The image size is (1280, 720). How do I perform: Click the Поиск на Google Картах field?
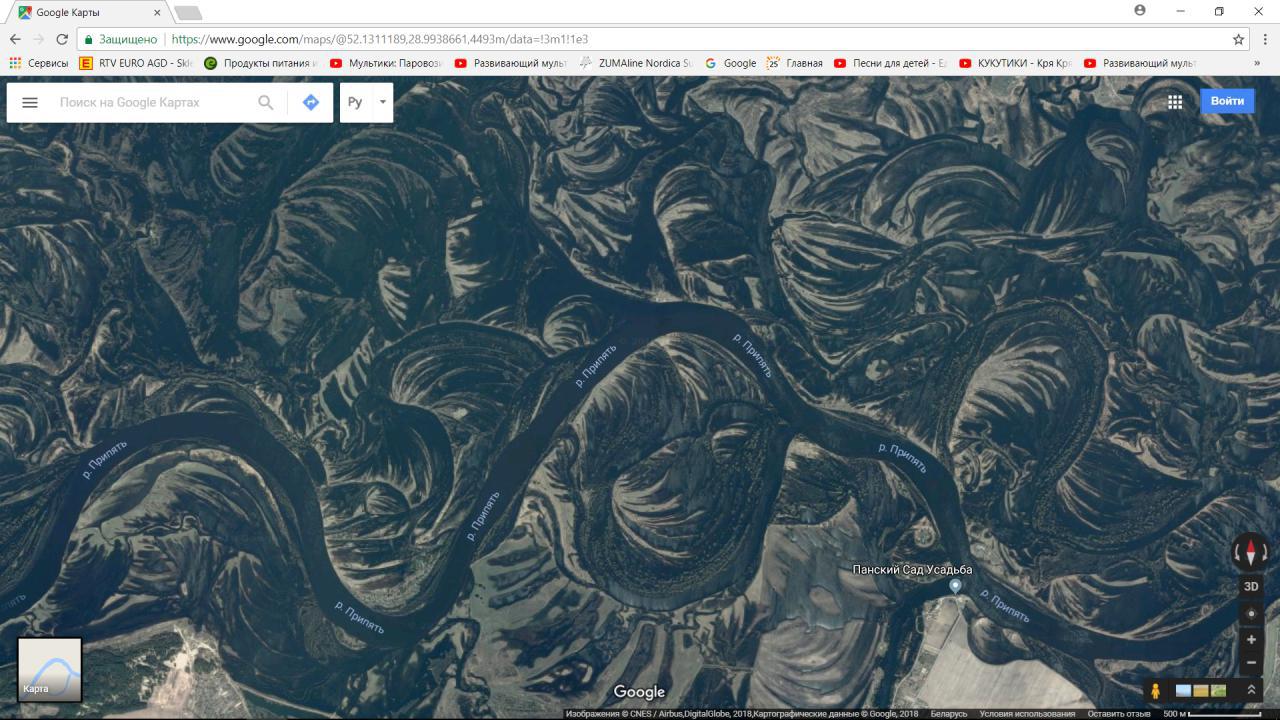click(x=150, y=102)
